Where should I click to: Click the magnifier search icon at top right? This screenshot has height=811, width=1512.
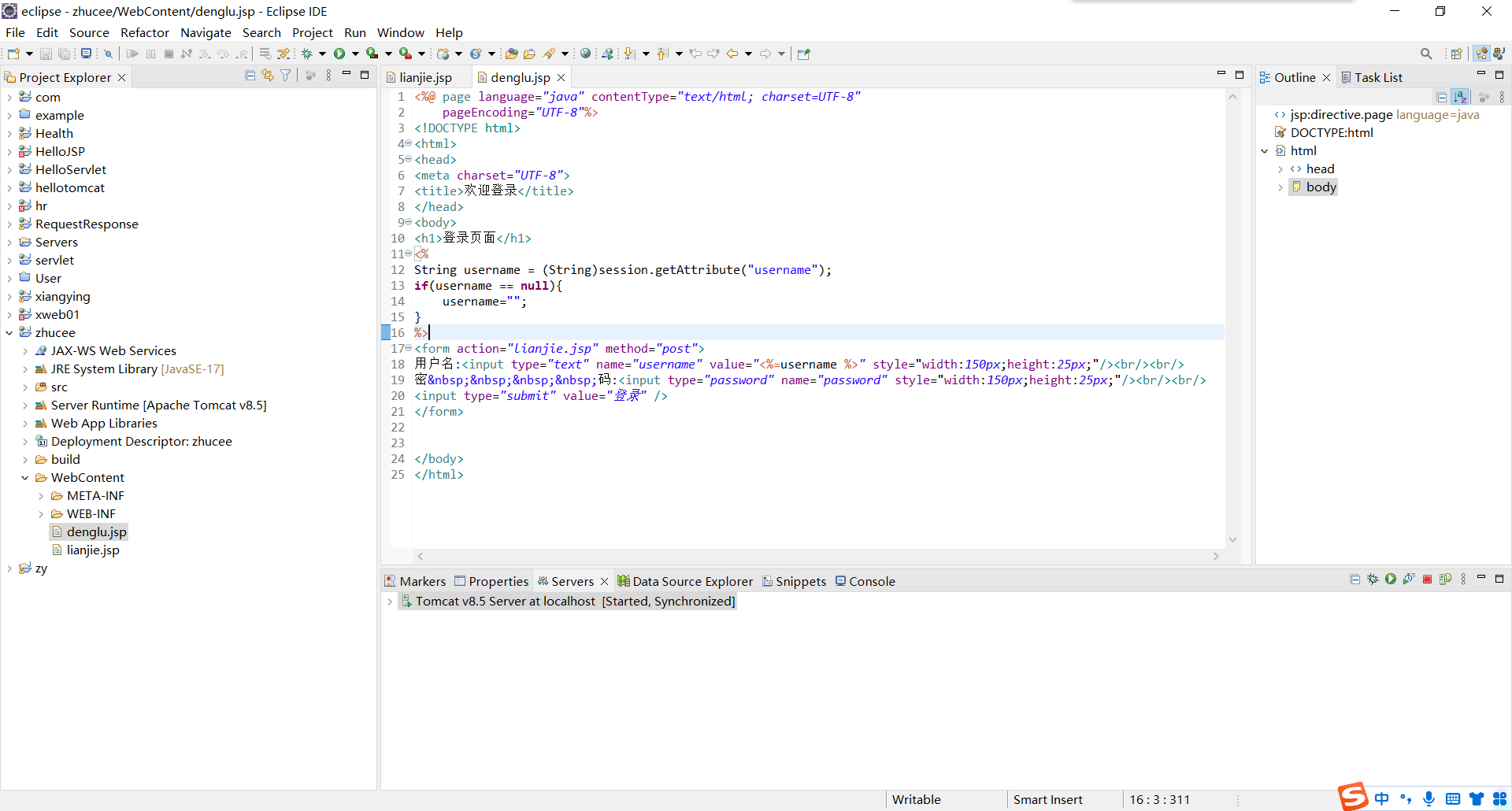[x=1426, y=54]
